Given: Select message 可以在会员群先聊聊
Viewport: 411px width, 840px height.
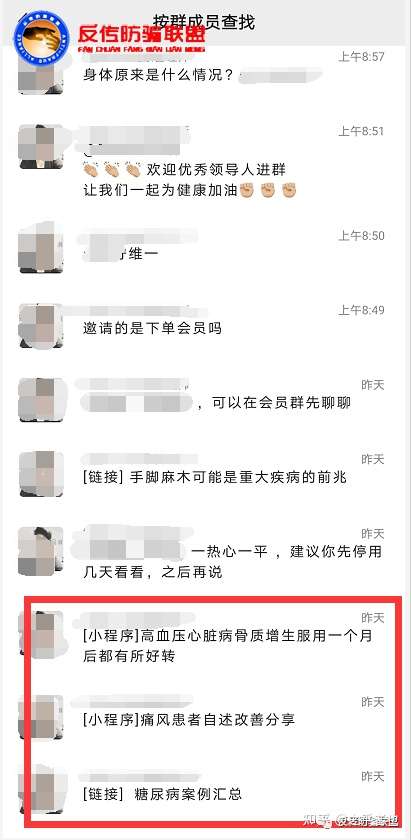Looking at the screenshot, I should (x=282, y=403).
